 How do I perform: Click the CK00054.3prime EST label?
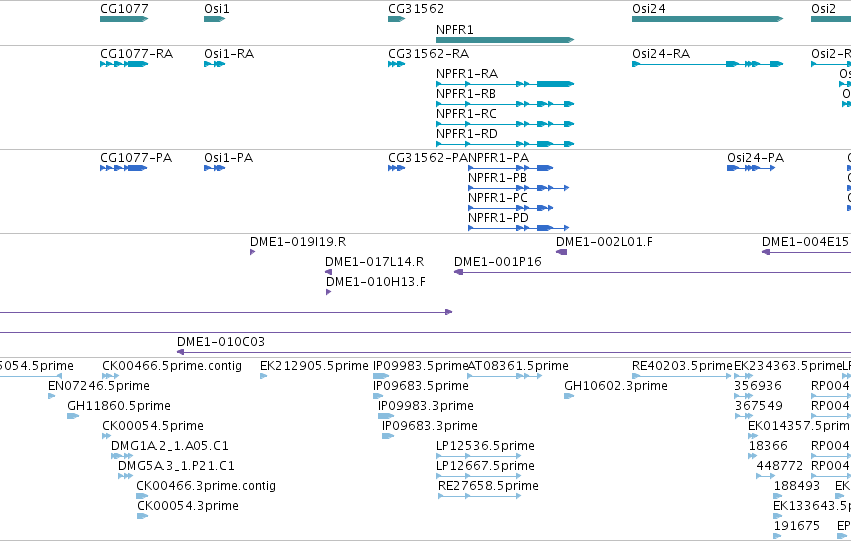click(x=187, y=507)
